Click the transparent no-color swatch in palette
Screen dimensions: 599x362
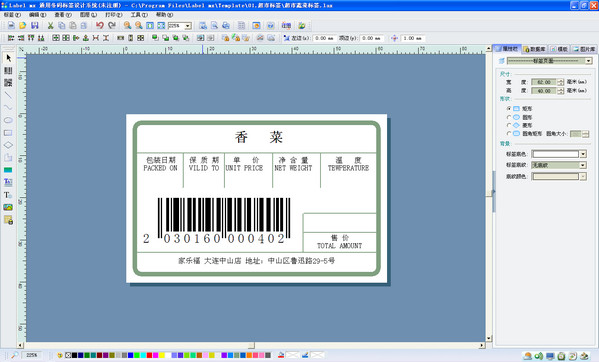68,355
